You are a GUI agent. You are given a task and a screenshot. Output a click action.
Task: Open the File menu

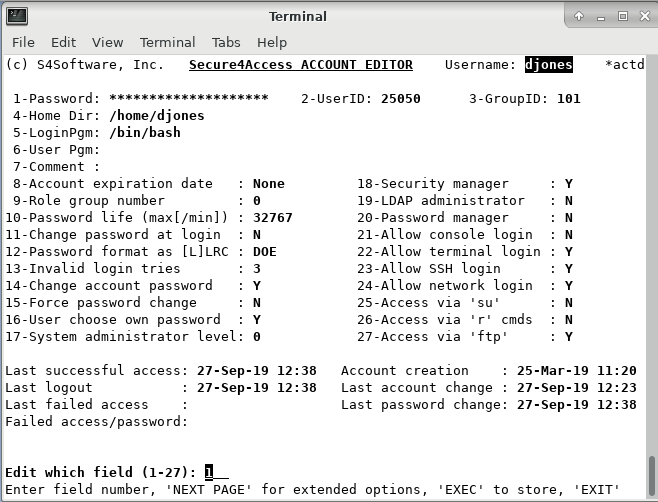click(x=23, y=42)
